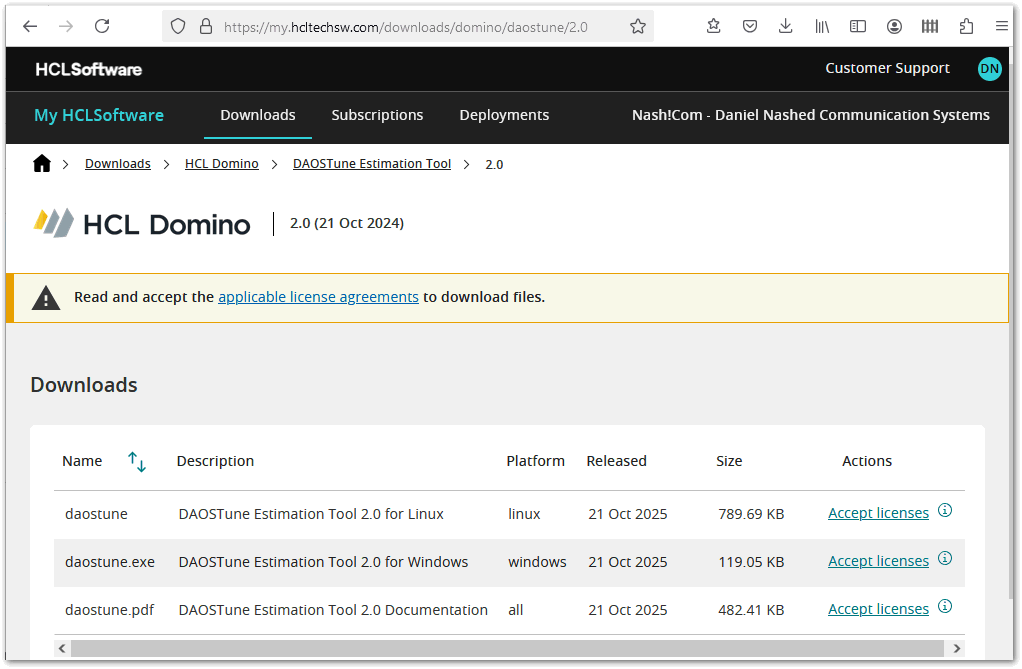Image resolution: width=1022 pixels, height=669 pixels.
Task: Click the warning triangle icon in banner
Action: (x=46, y=298)
